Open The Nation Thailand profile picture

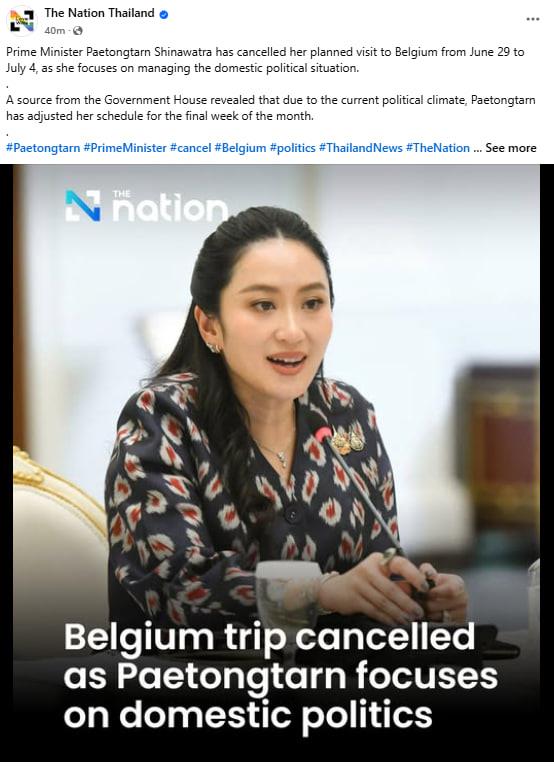(23, 22)
